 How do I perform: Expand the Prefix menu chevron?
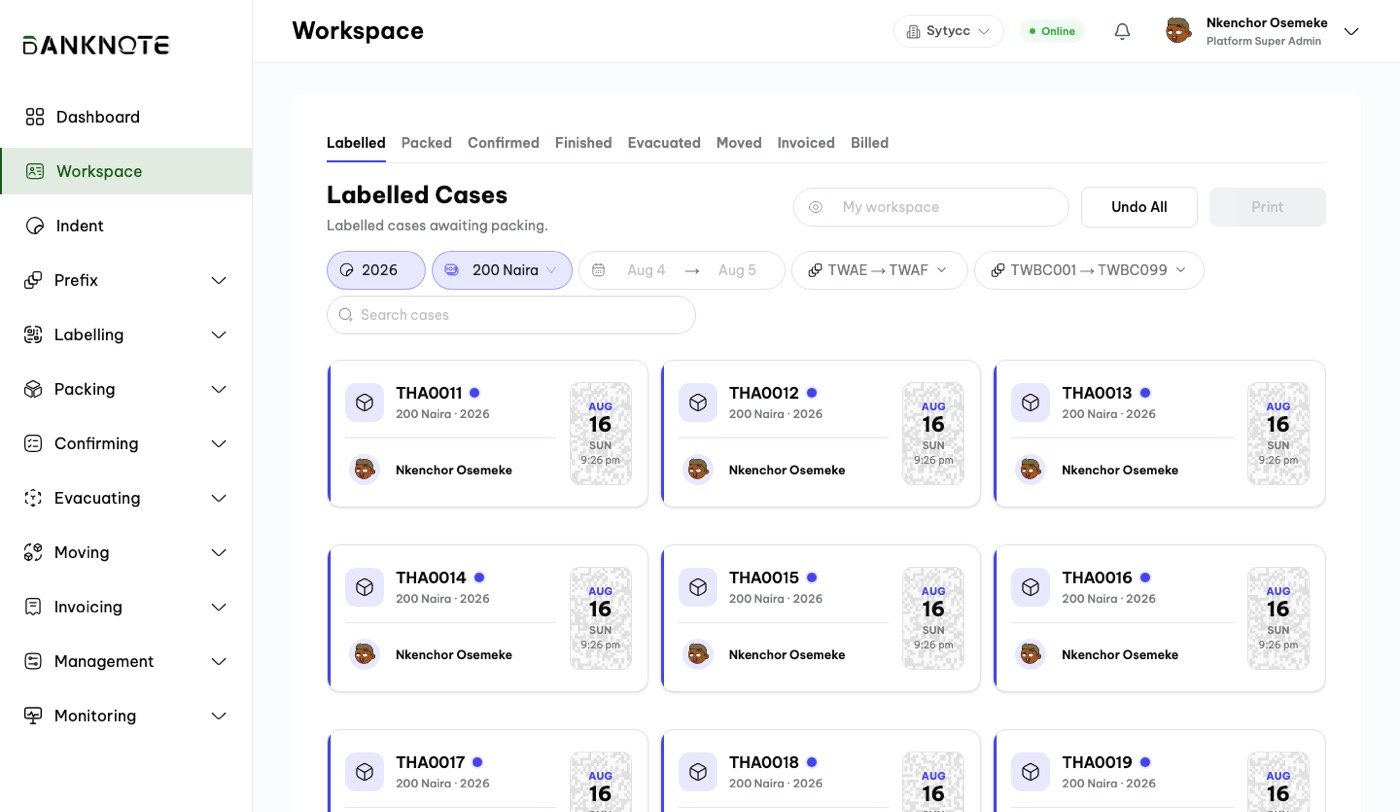click(x=219, y=281)
